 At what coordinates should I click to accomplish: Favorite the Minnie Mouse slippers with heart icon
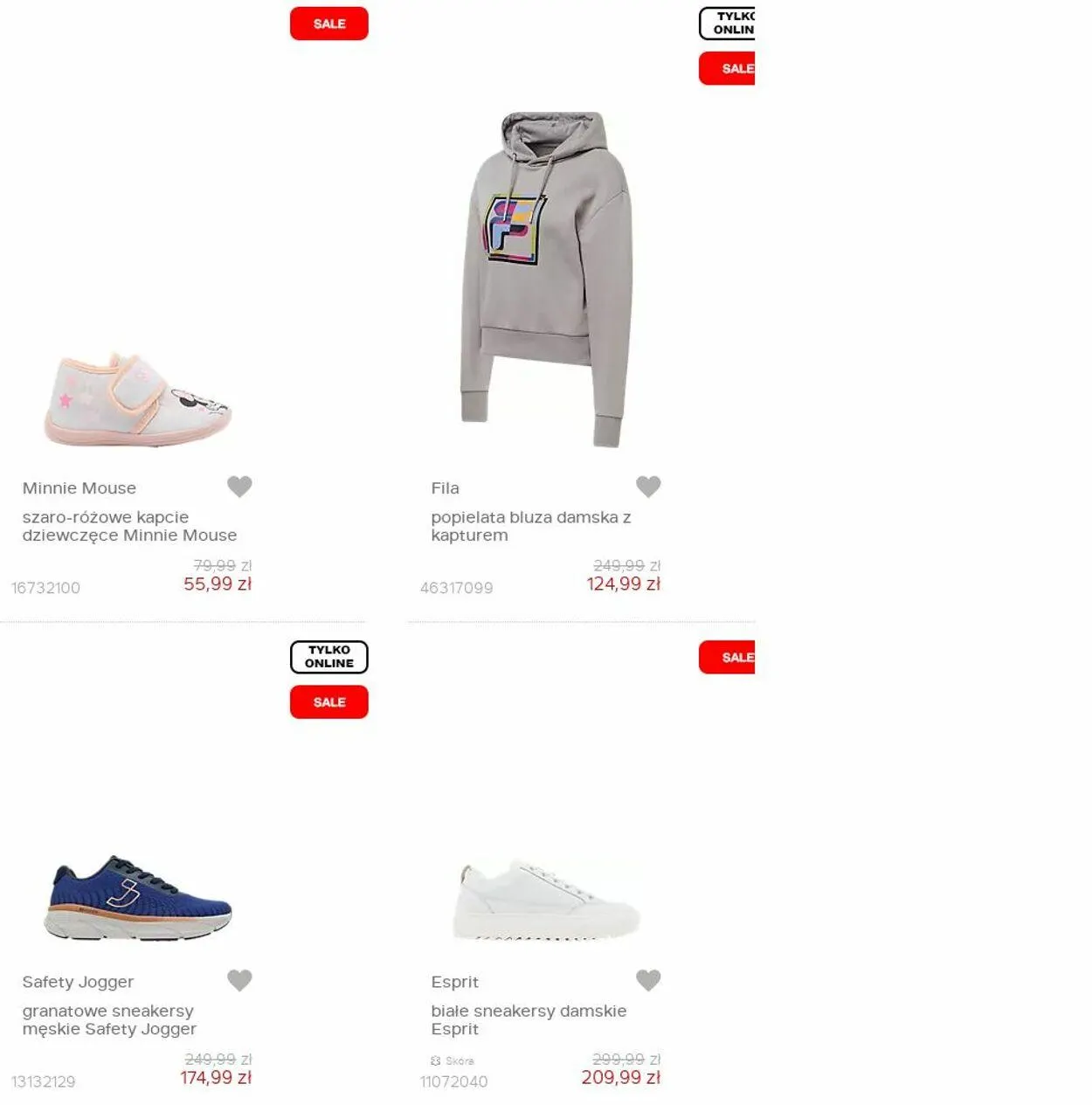239,487
